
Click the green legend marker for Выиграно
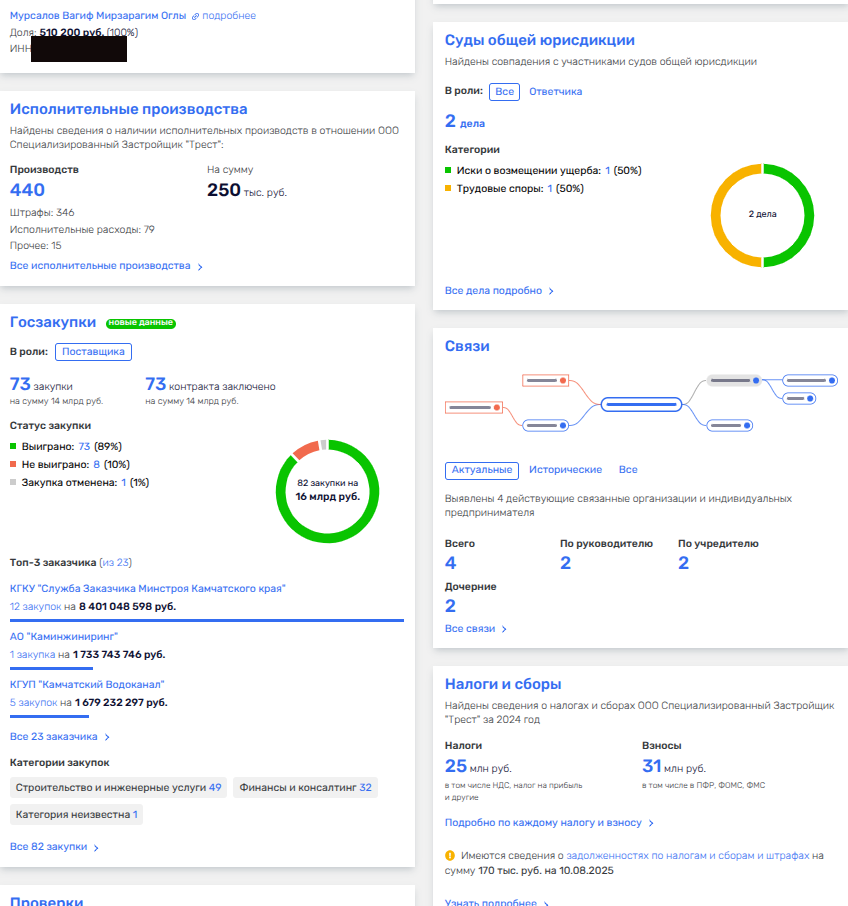pyautogui.click(x=14, y=447)
